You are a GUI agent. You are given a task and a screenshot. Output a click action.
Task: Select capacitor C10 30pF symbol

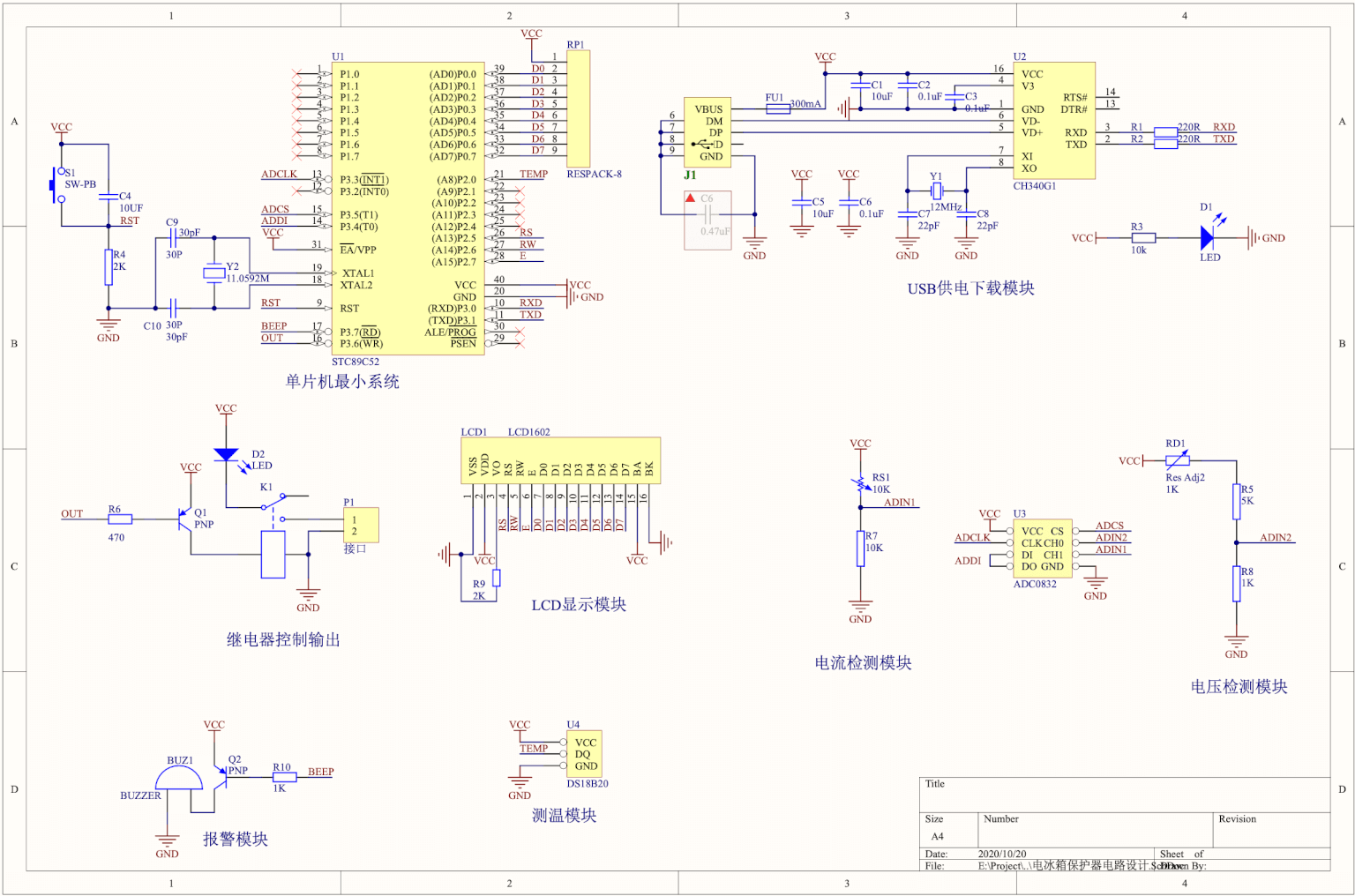click(x=174, y=309)
